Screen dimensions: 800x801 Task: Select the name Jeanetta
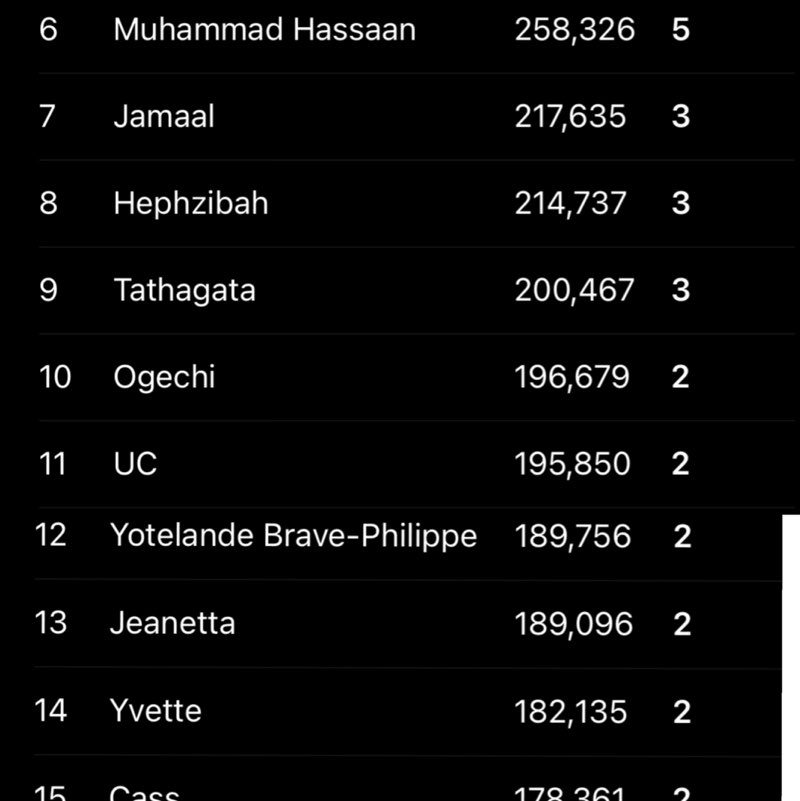click(x=172, y=624)
